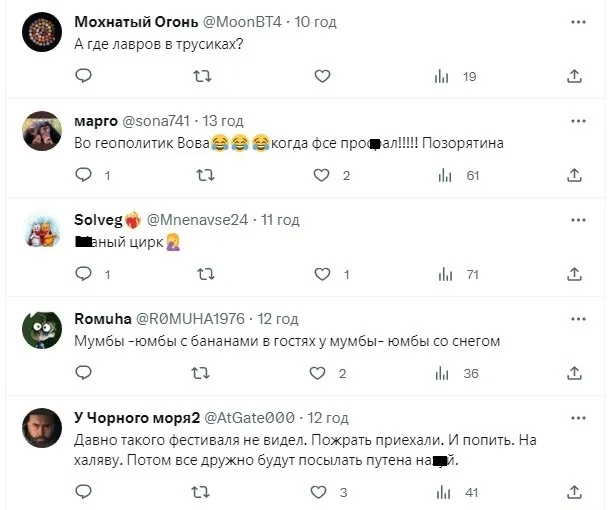Viewport: 611px width, 510px height.
Task: Share Solveg's tweet
Action: pos(574,274)
